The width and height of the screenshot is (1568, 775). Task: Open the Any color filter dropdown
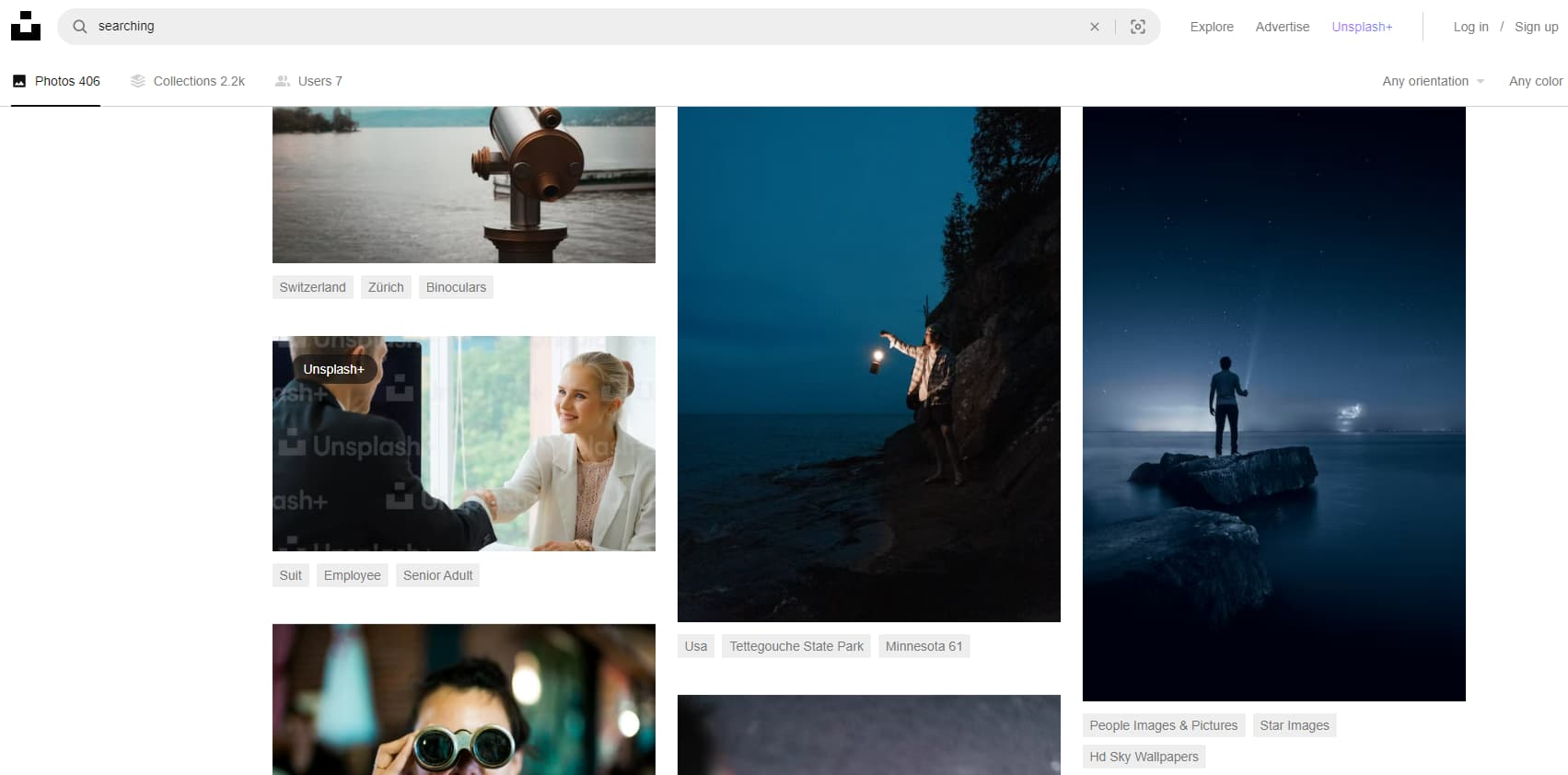click(x=1535, y=81)
